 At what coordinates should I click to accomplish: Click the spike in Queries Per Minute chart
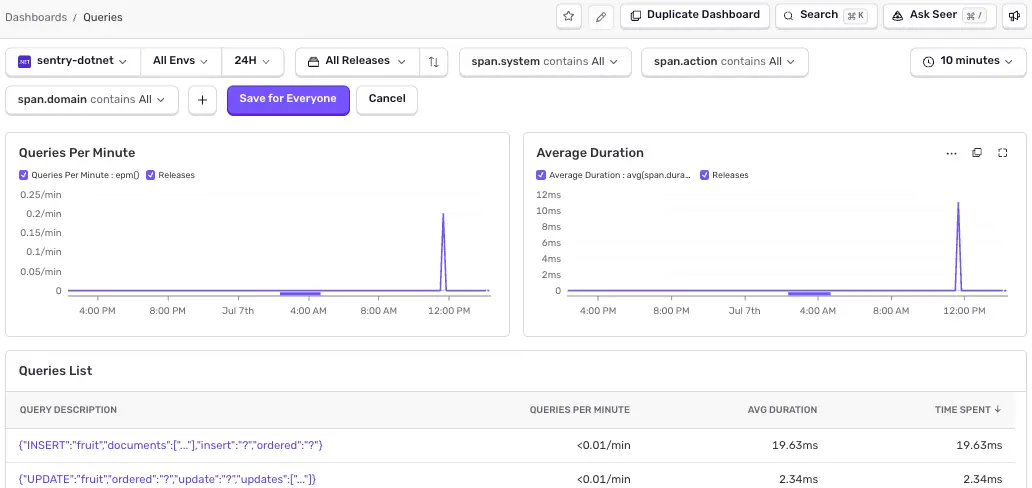(443, 252)
